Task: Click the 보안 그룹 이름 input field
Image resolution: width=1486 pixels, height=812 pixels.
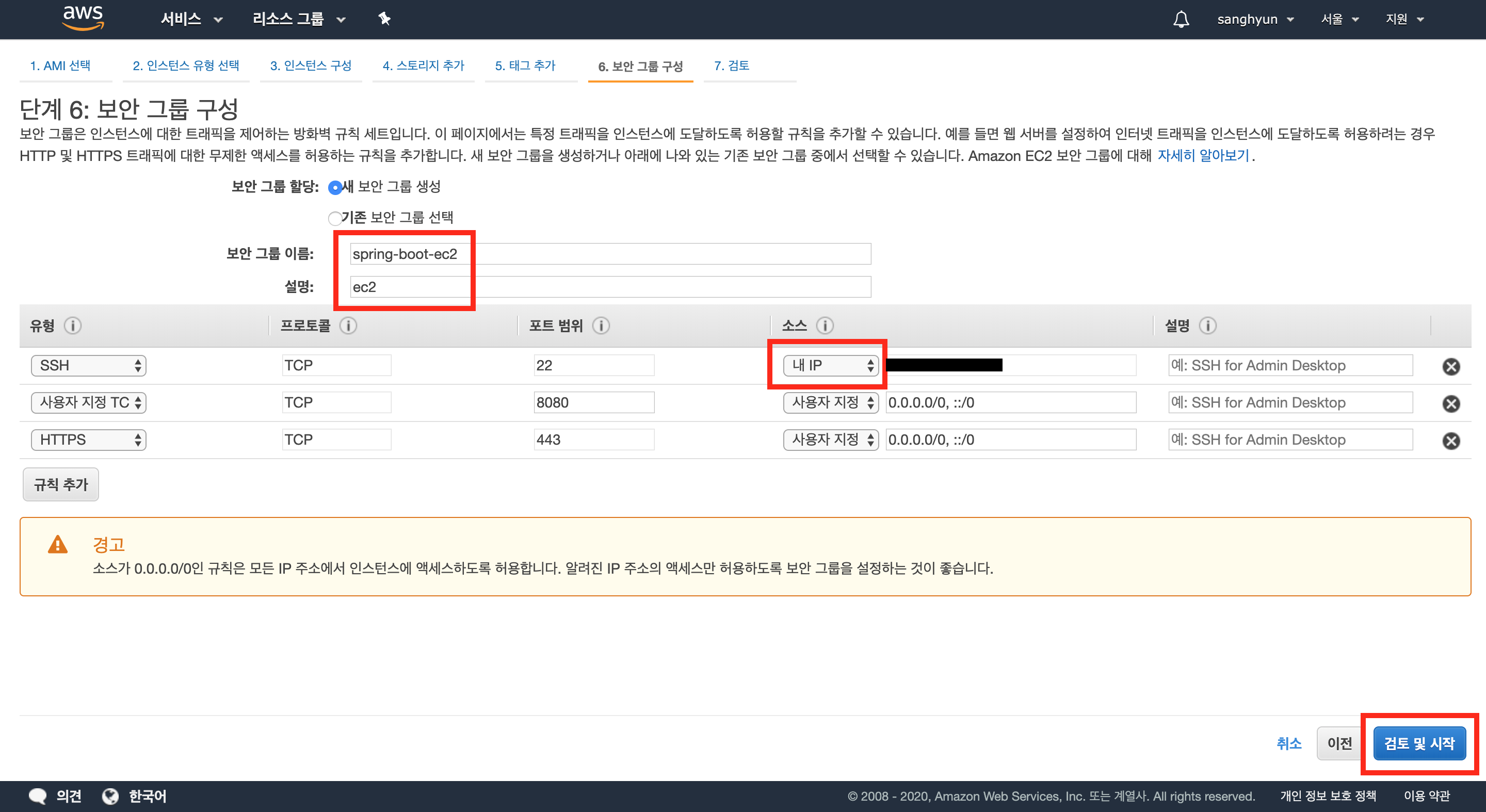Action: [610, 254]
